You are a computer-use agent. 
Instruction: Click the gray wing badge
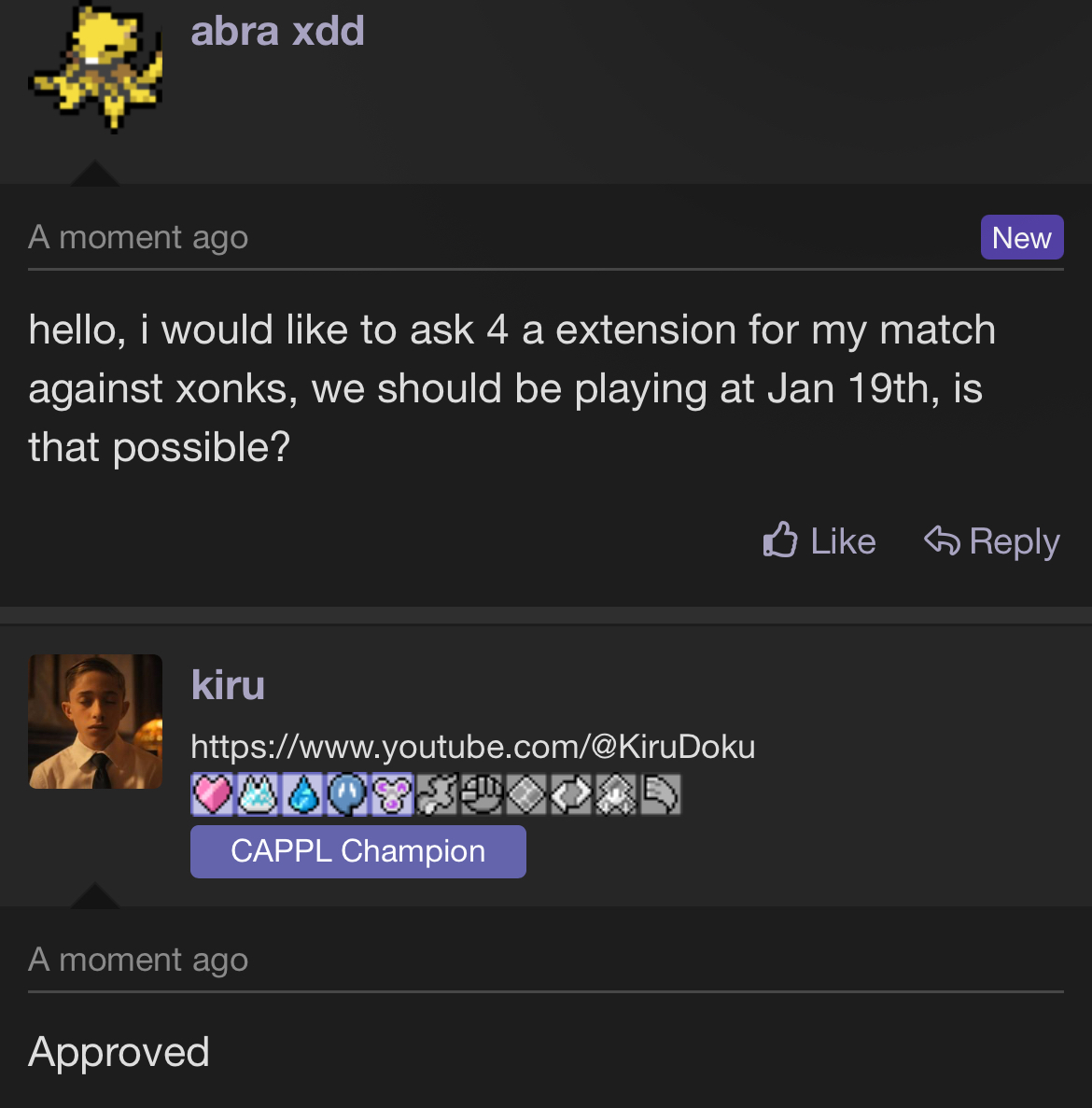661,795
